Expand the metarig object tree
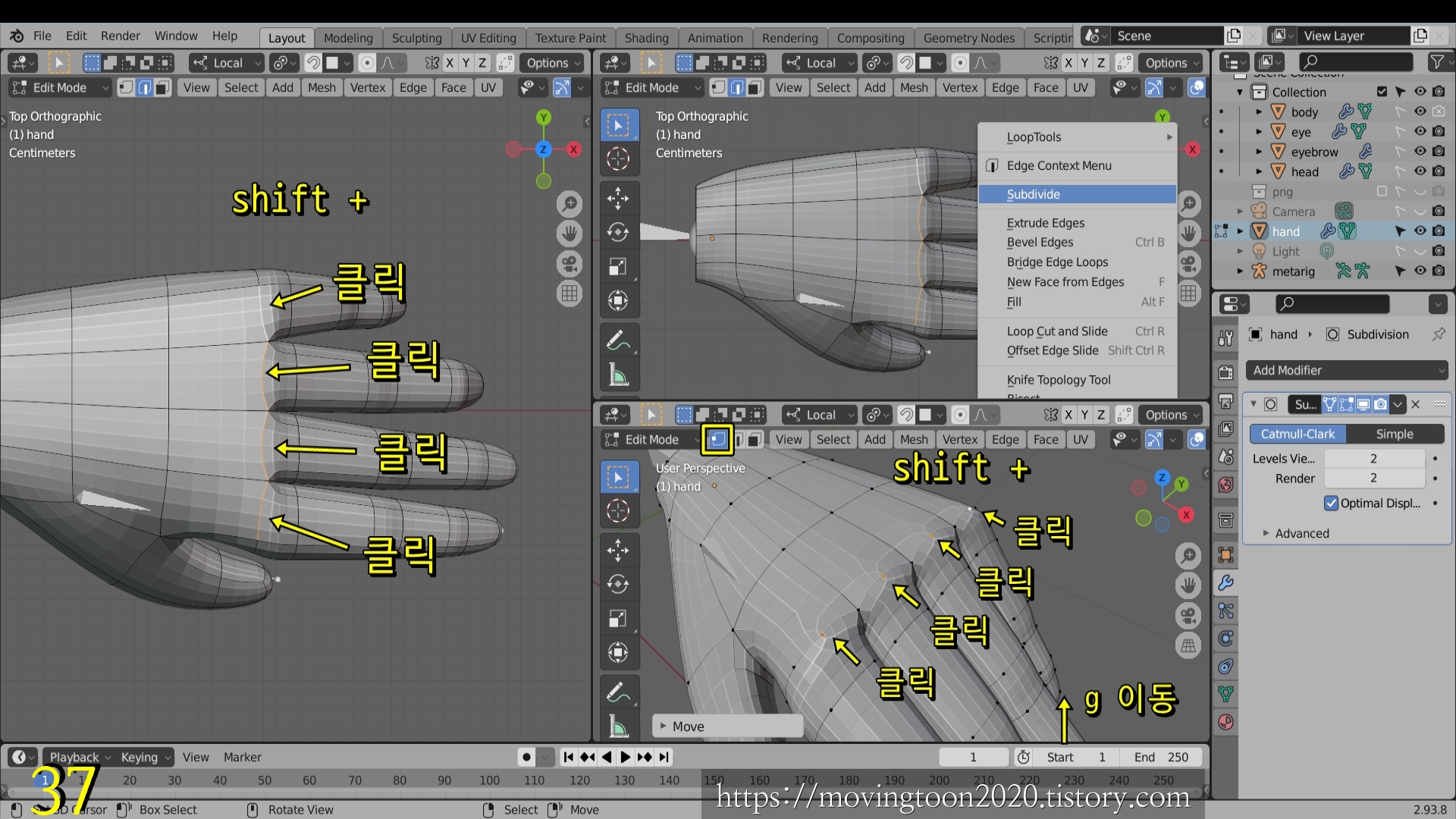Viewport: 1456px width, 819px height. coord(1240,271)
